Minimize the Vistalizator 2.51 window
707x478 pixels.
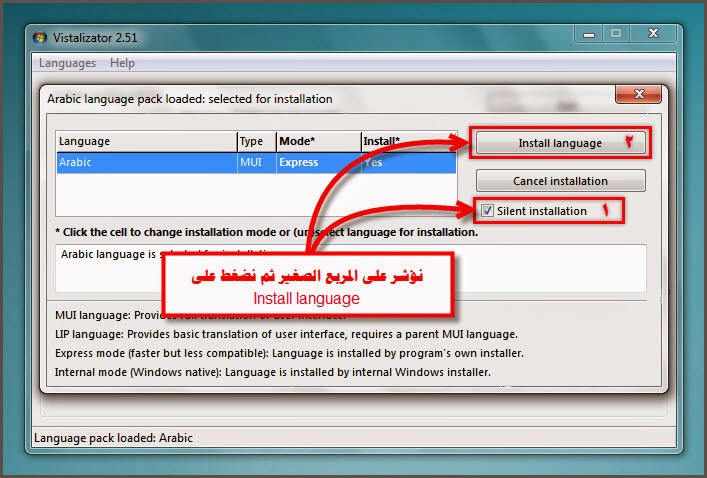[588, 34]
